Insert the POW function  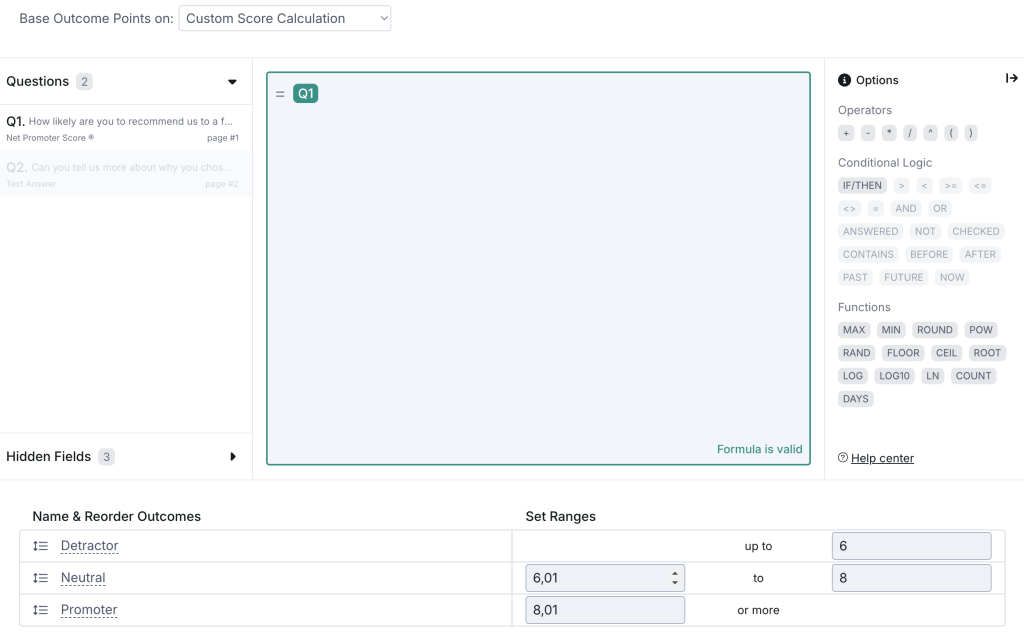[981, 330]
